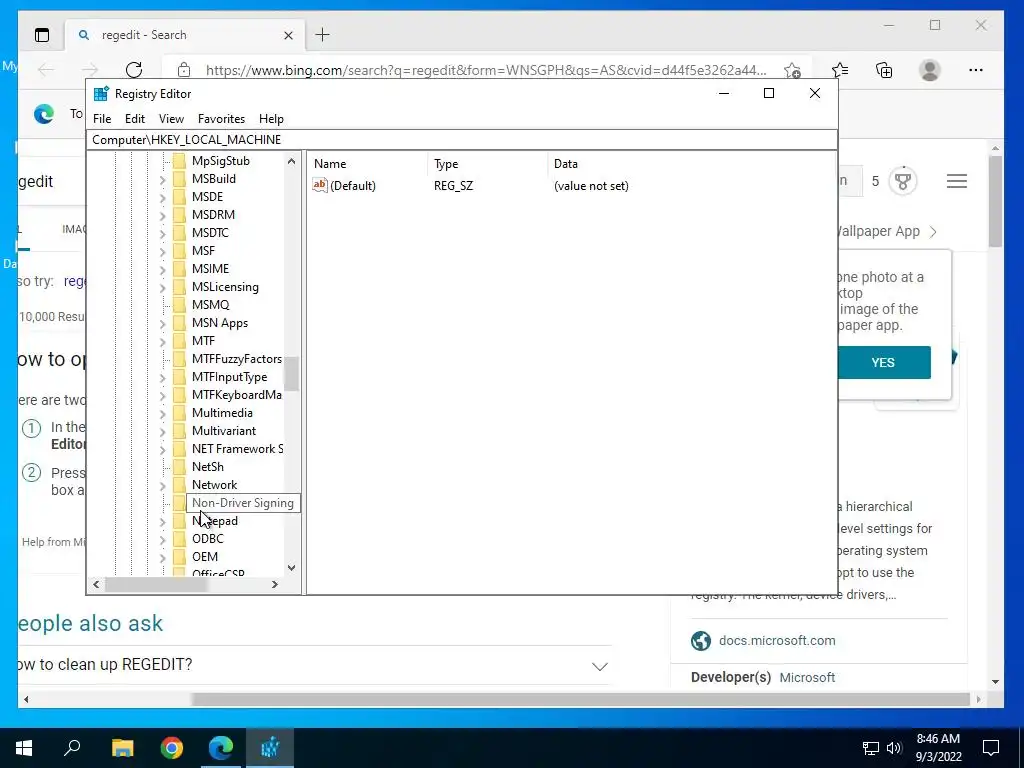Open the Edit menu in Registry Editor

point(135,119)
